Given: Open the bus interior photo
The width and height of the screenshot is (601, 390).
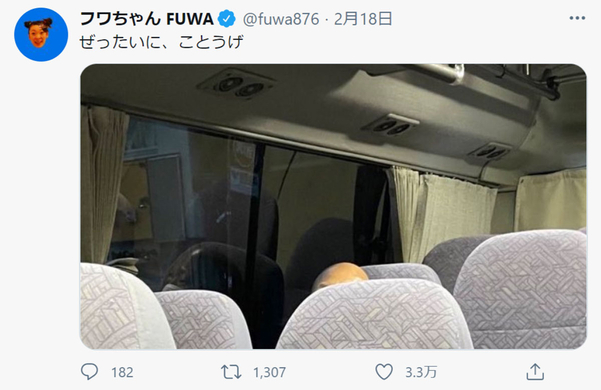Looking at the screenshot, I should click(x=333, y=206).
